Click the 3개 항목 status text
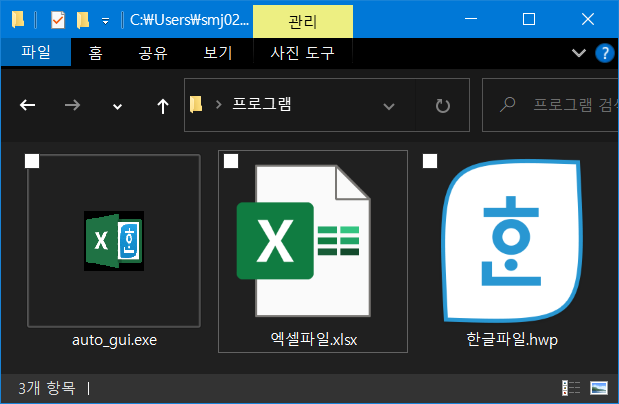The image size is (619, 404). point(47,388)
